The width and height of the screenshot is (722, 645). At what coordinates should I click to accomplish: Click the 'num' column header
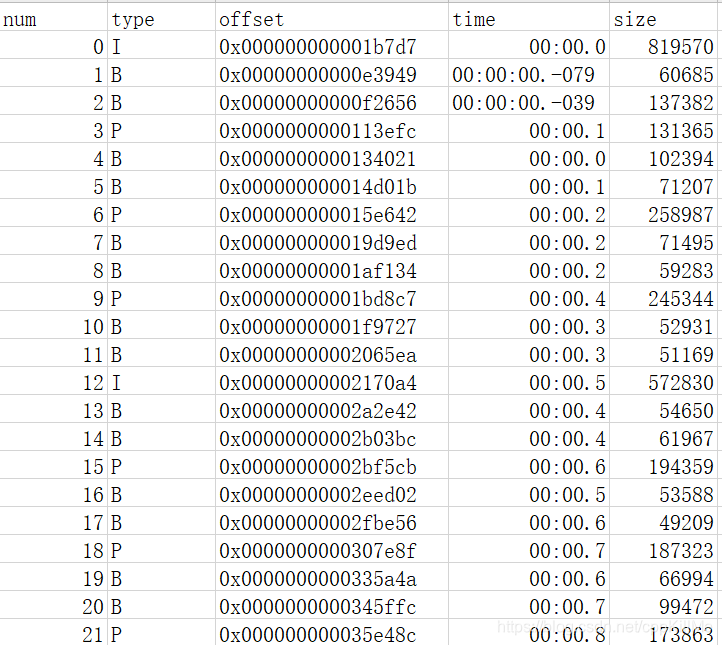coord(53,19)
